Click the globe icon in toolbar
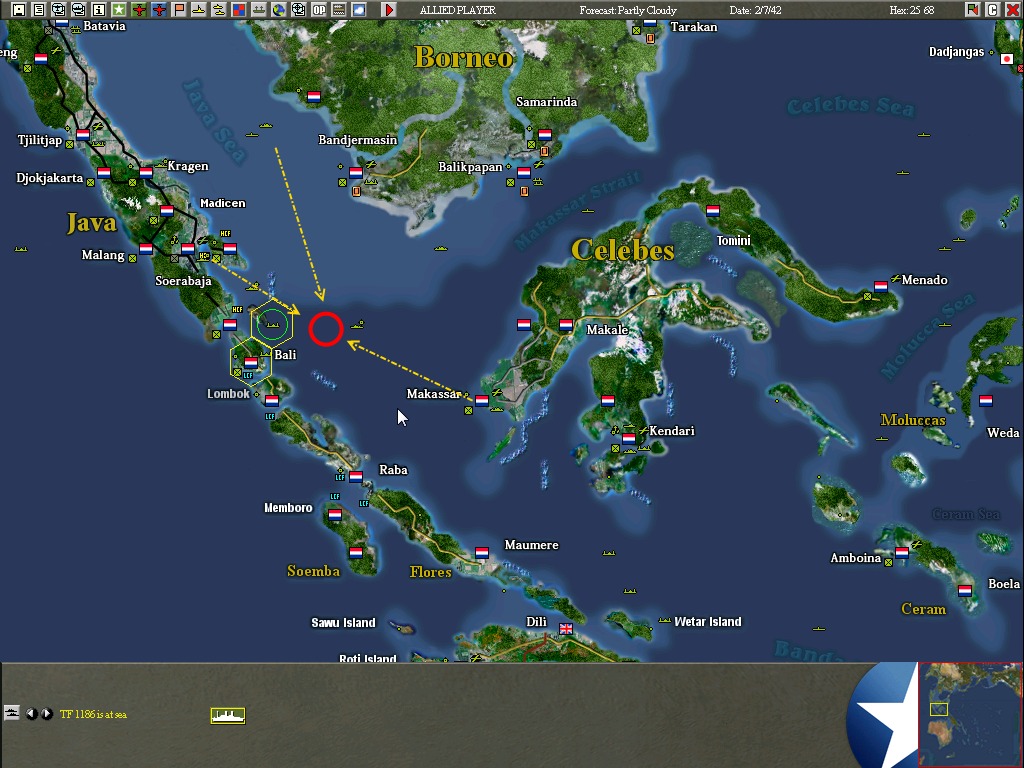1024x768 pixels. (279, 10)
